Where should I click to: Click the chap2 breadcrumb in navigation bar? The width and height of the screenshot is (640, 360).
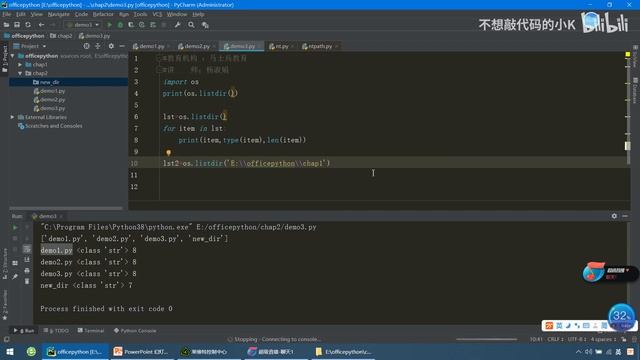pos(61,36)
